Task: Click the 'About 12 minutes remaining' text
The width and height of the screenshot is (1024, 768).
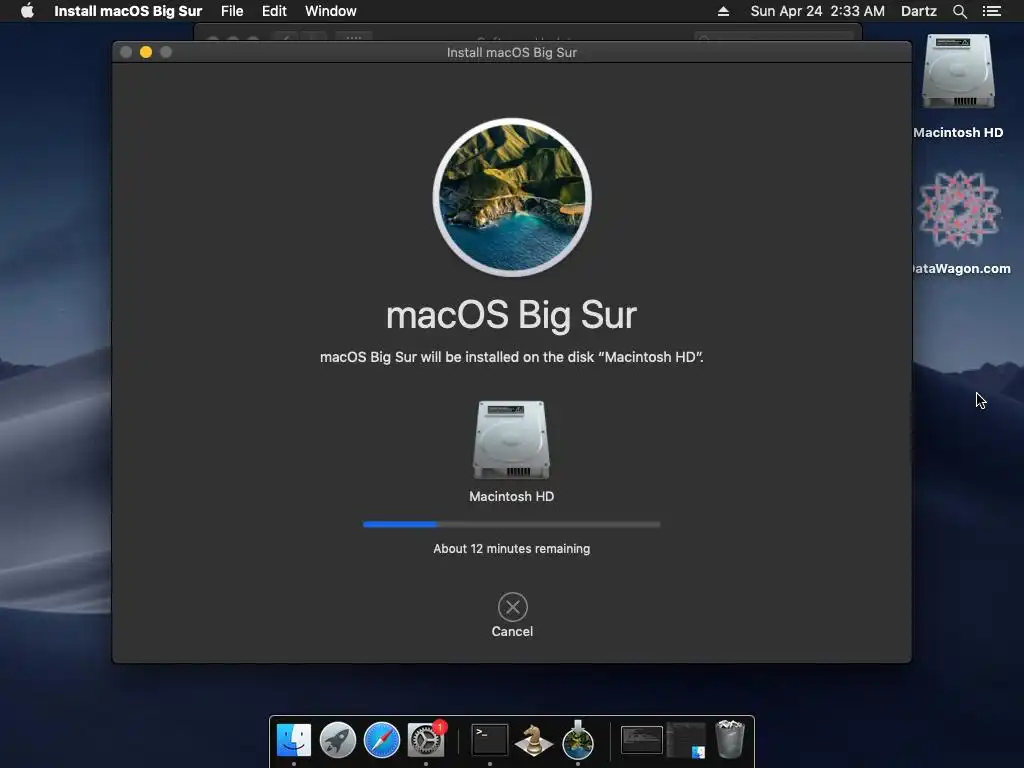Action: 511,549
